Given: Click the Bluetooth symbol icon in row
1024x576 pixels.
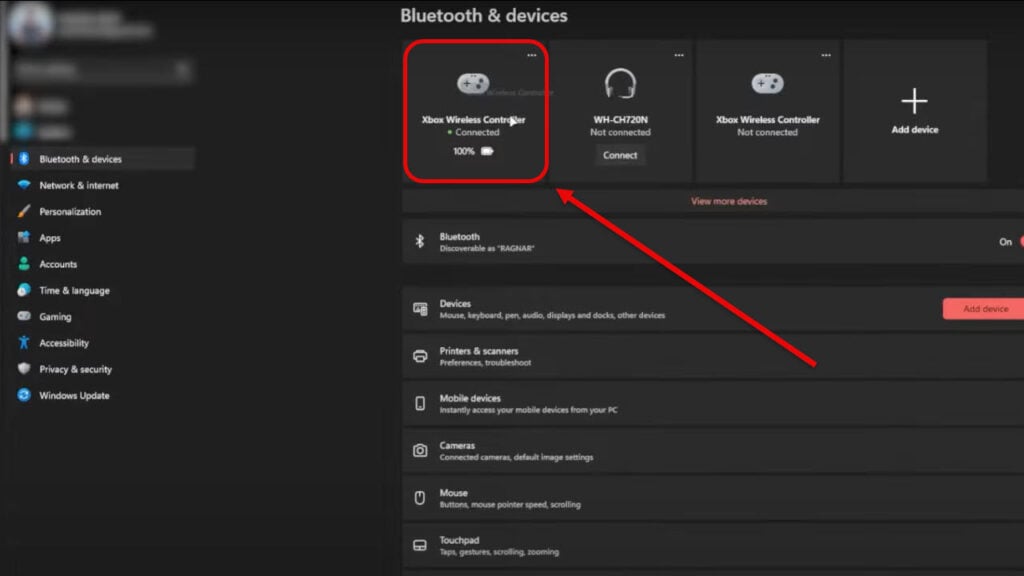Looking at the screenshot, I should (x=420, y=242).
